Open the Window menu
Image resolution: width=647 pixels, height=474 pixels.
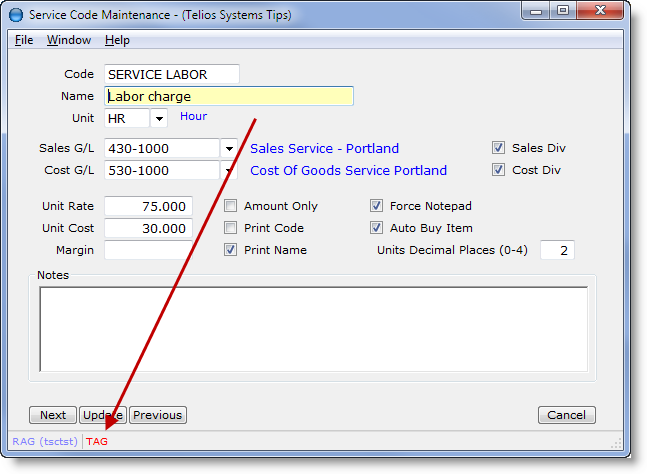69,40
